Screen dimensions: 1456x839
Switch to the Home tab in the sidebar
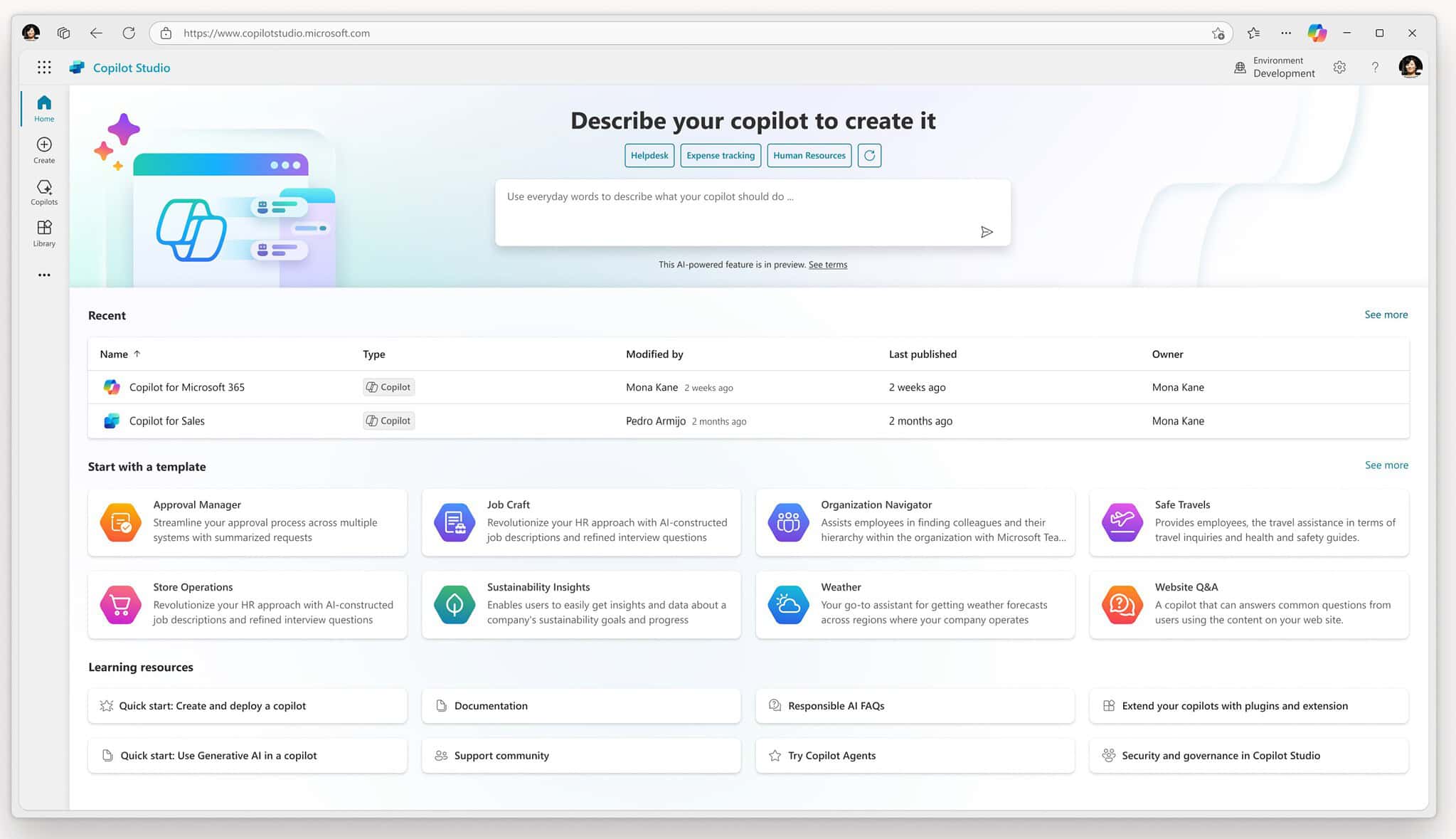coord(43,108)
